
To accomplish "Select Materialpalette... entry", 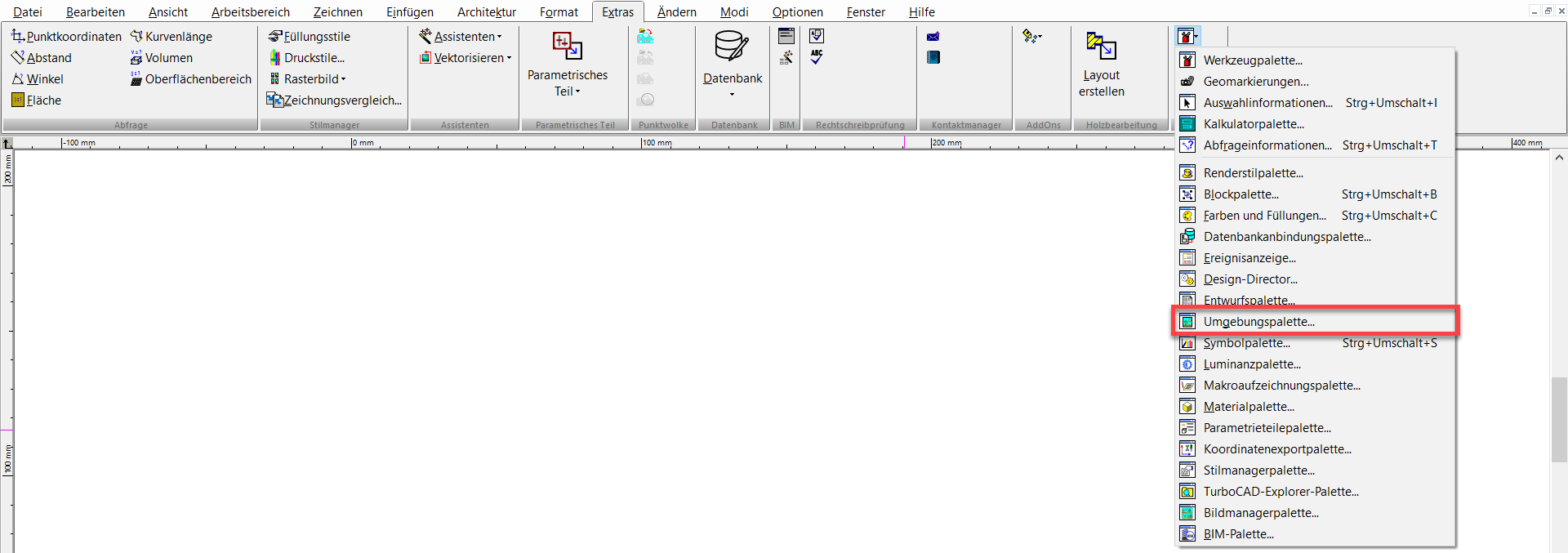I will click(x=1315, y=407).
